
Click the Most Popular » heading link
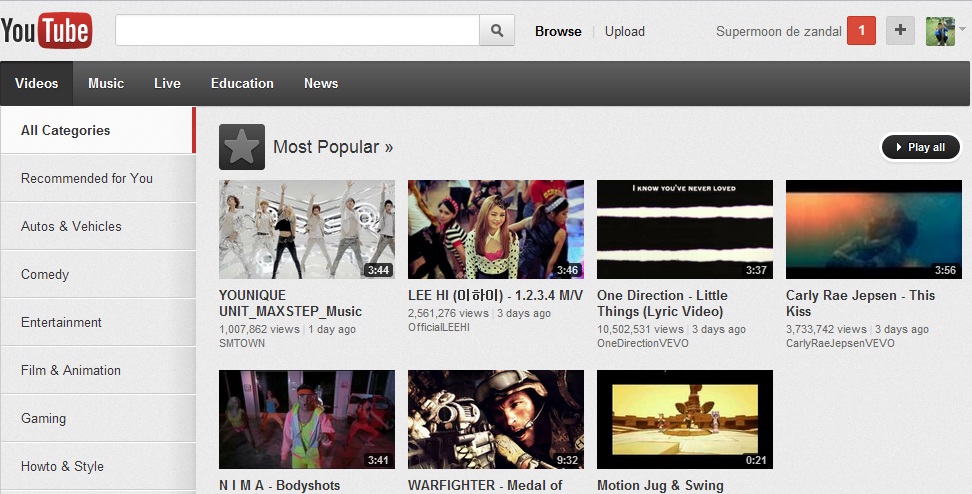coord(333,147)
